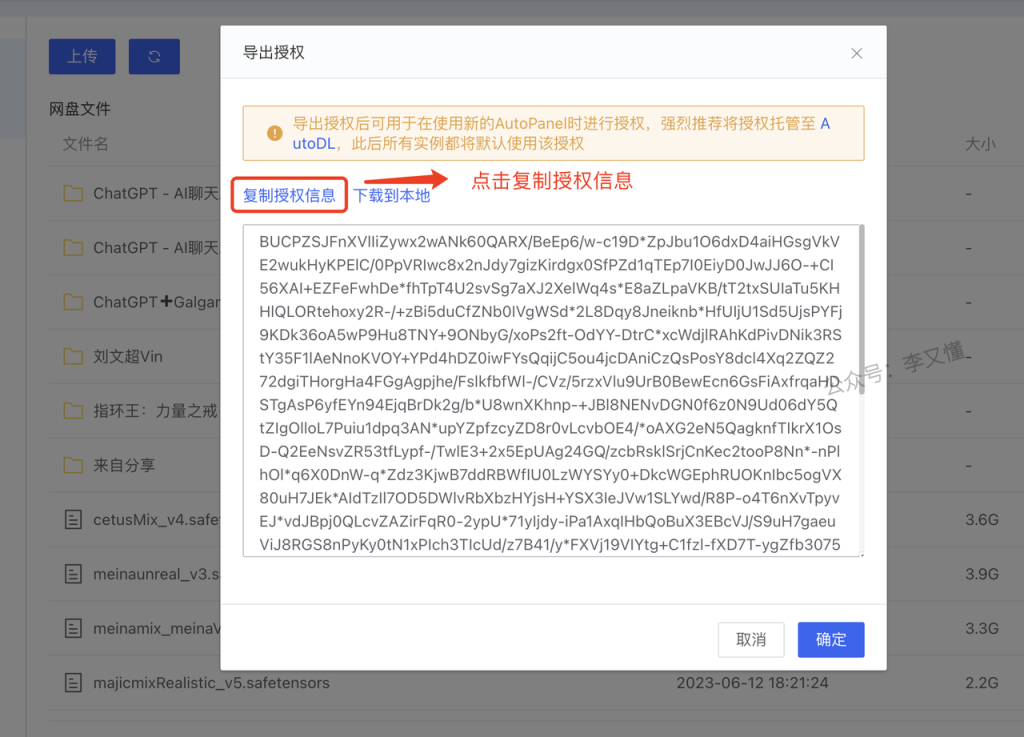Click the 文件名 column header
1024x737 pixels.
[85, 144]
